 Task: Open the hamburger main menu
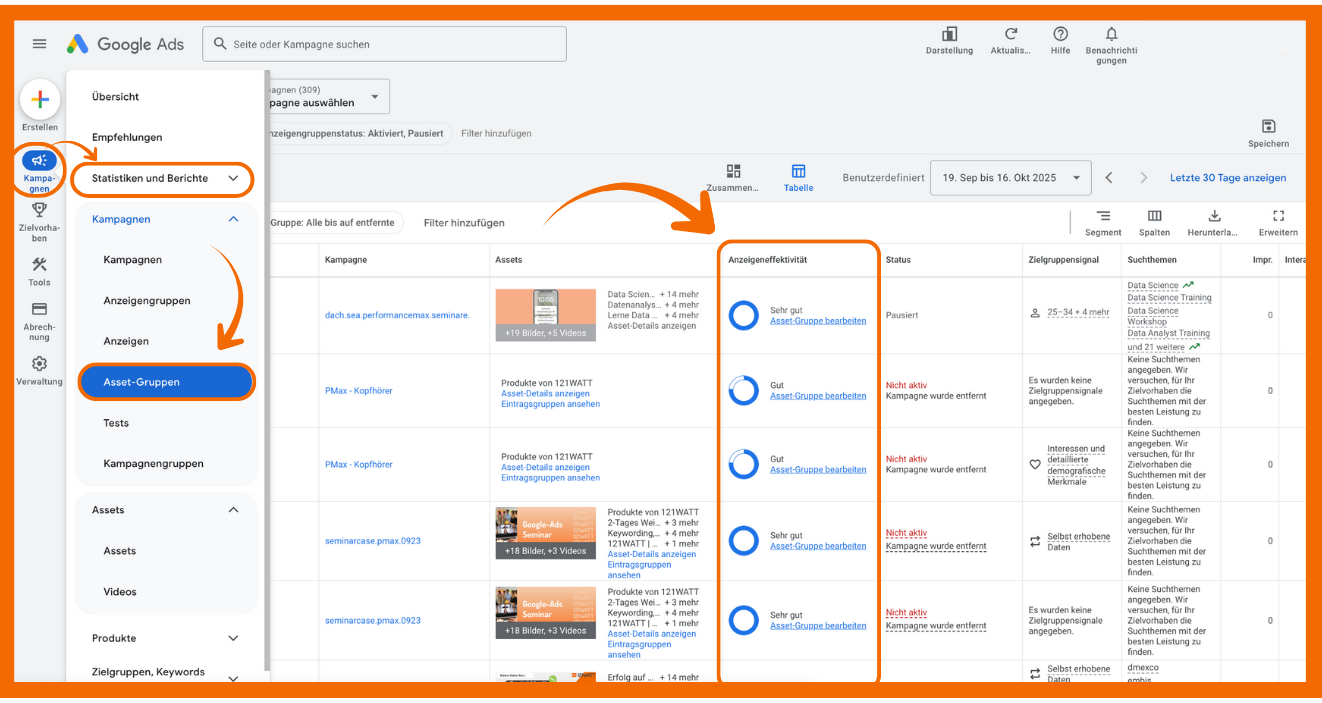(x=39, y=44)
